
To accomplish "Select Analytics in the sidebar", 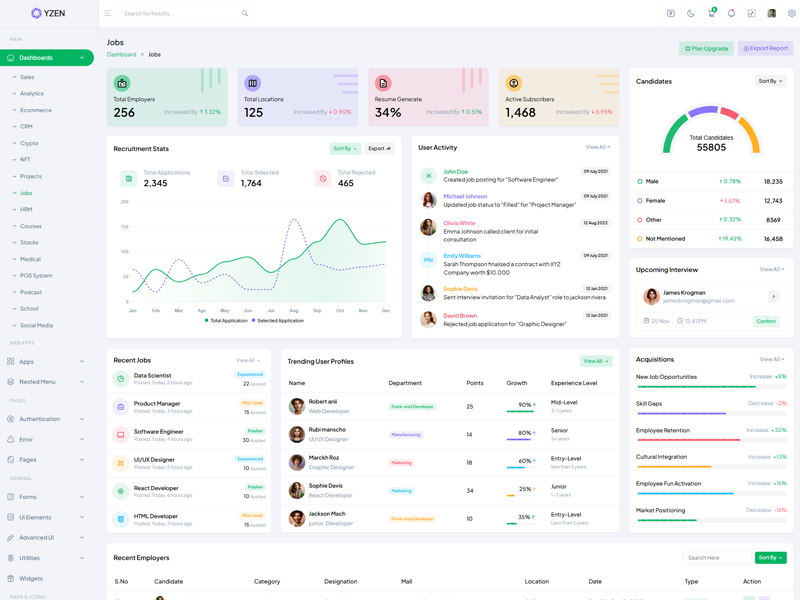I will coord(32,93).
